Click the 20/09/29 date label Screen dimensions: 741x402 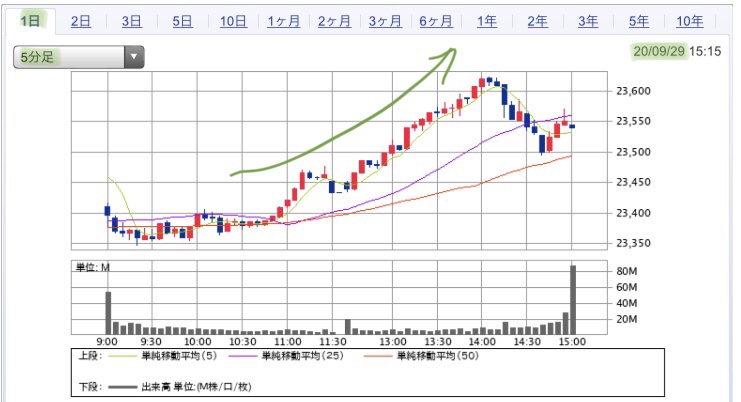659,51
